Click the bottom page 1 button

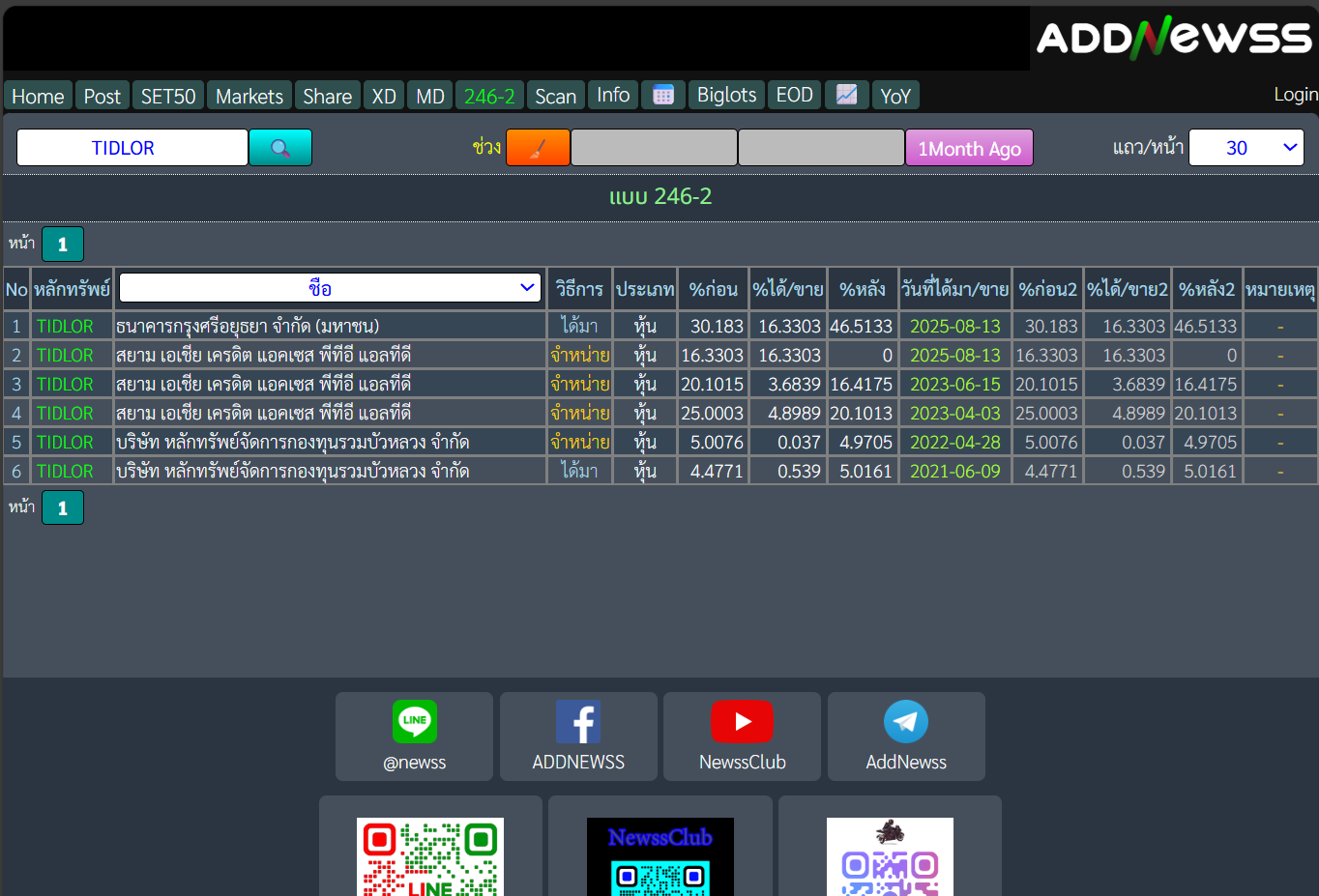[63, 507]
